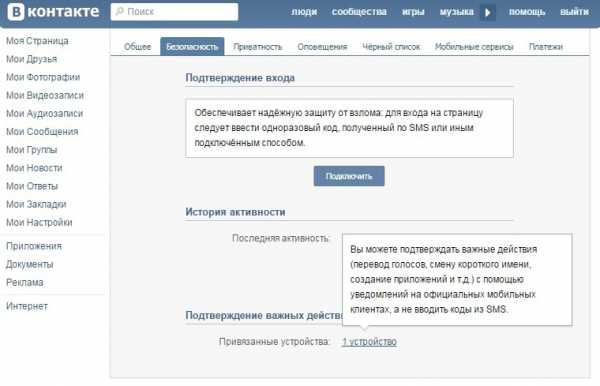This screenshot has width=600, height=386.
Task: Open the Мобильные сервисы tab
Action: click(x=474, y=47)
